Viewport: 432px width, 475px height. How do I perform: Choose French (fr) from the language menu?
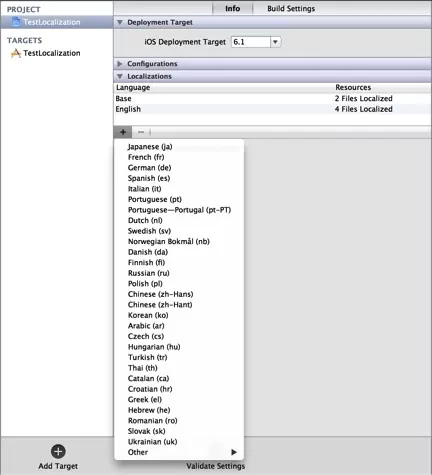pos(179,157)
